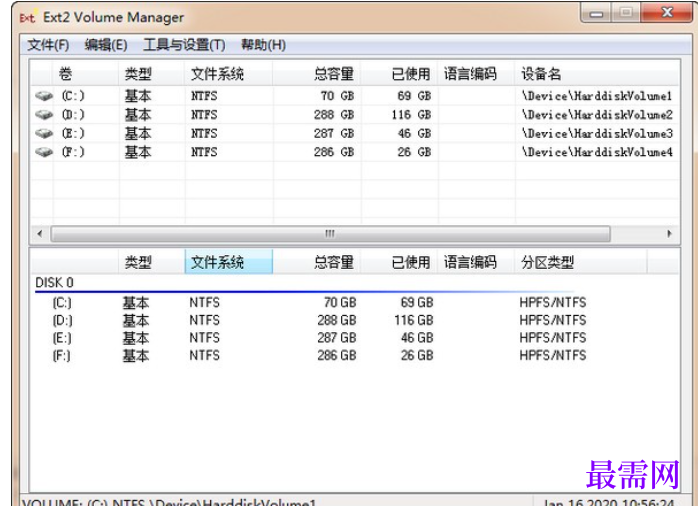Click status bar VOLUME: (C:) NTFS text
This screenshot has width=698, height=506.
pyautogui.click(x=169, y=502)
